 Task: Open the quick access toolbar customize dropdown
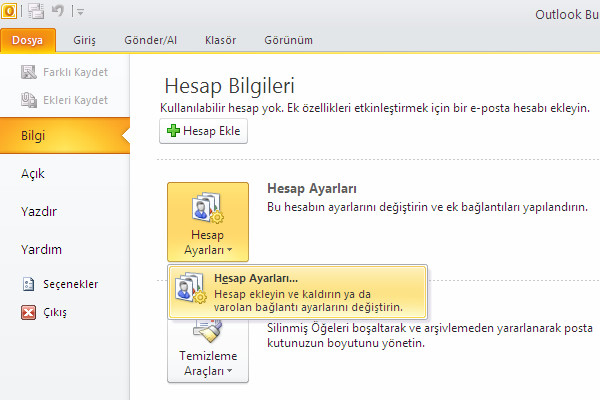tap(79, 12)
